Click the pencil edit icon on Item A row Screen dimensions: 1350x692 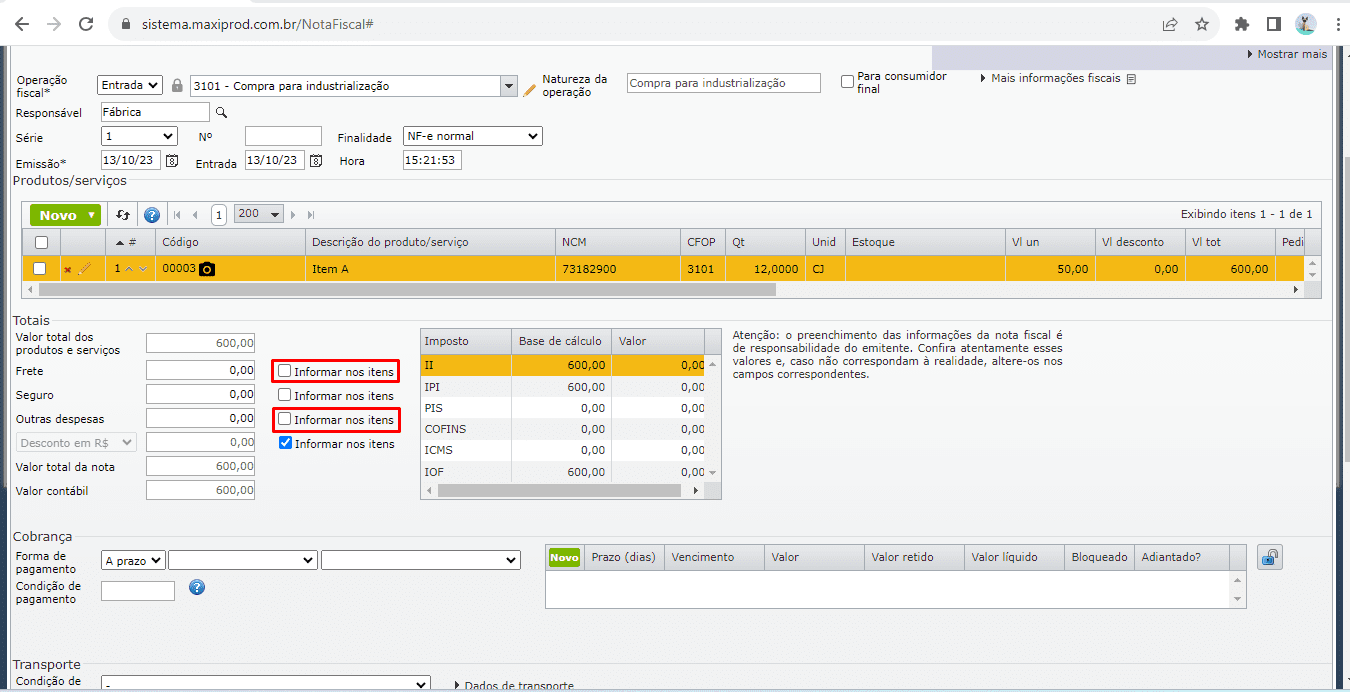tap(84, 269)
